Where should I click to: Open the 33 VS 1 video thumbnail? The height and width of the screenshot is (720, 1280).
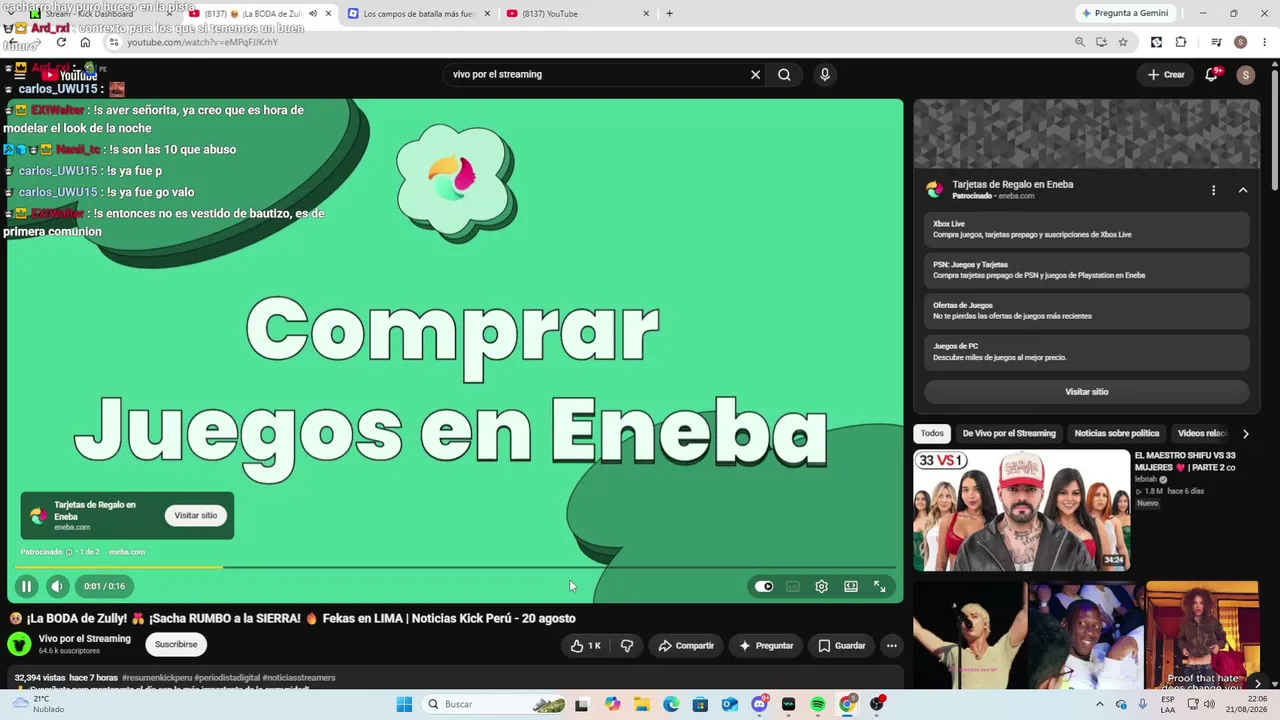pos(1021,510)
